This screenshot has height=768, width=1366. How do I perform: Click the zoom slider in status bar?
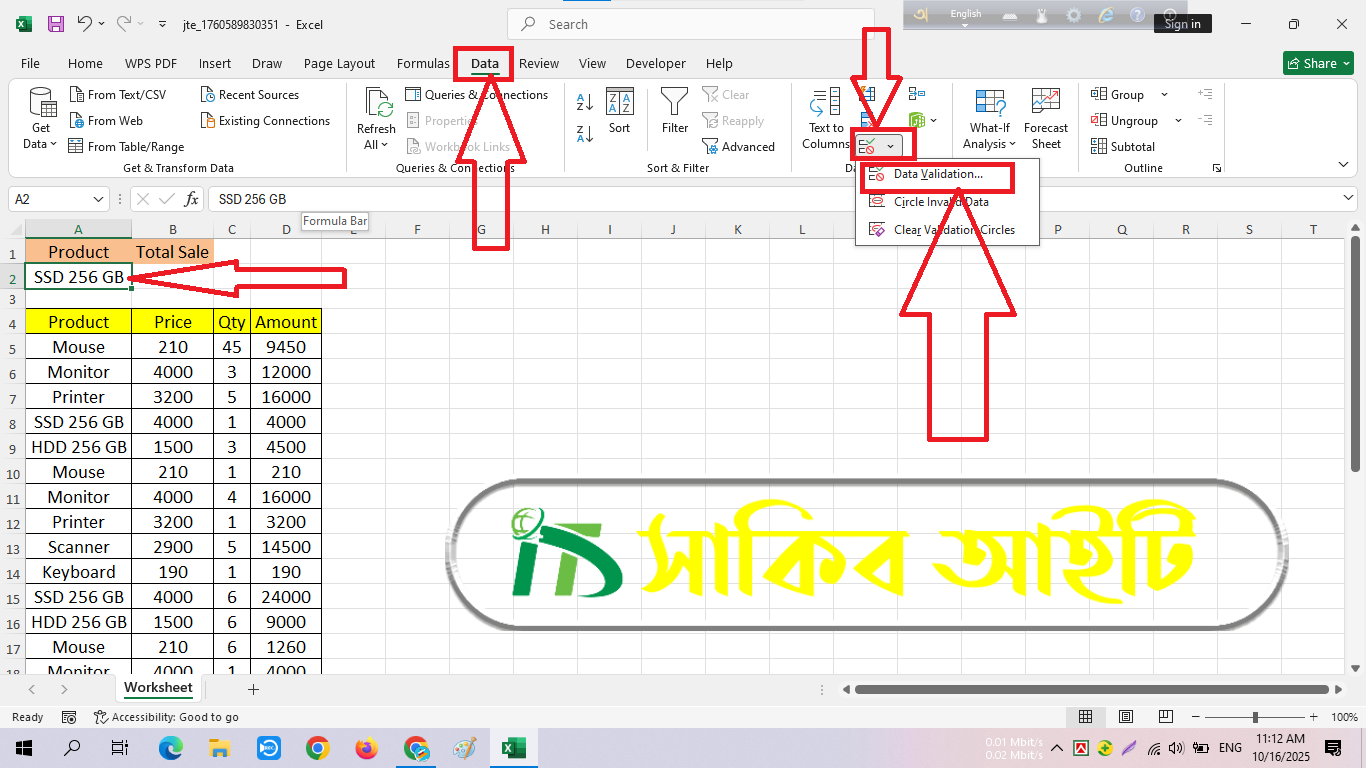coord(1255,717)
